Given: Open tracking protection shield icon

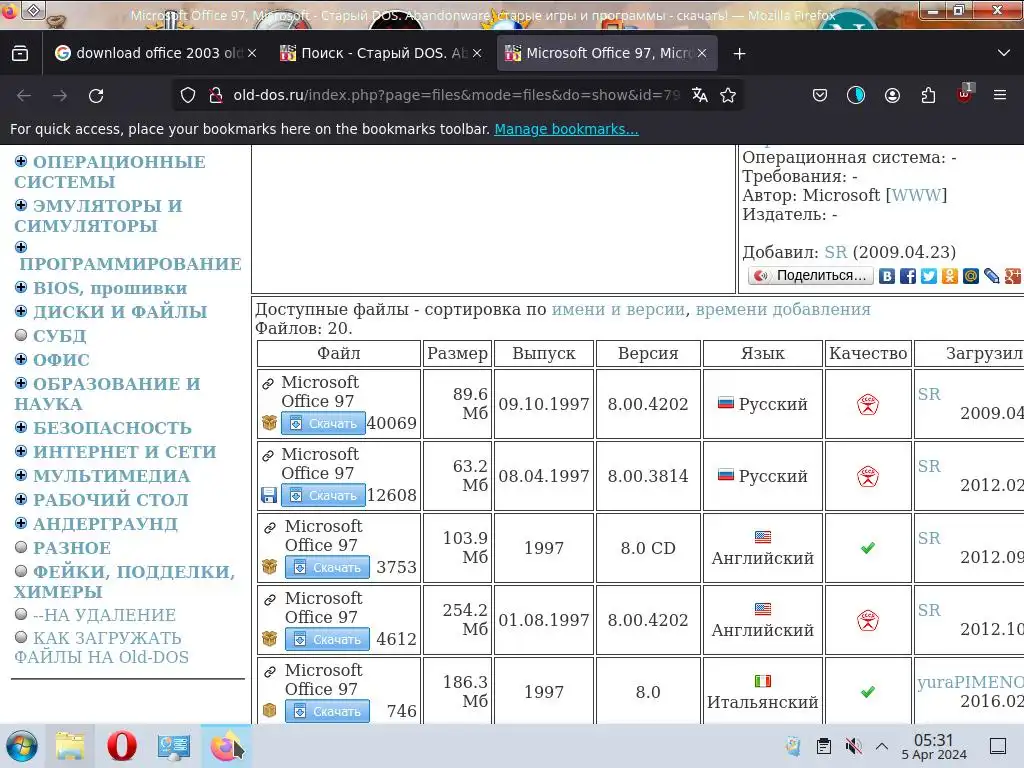Looking at the screenshot, I should (188, 95).
